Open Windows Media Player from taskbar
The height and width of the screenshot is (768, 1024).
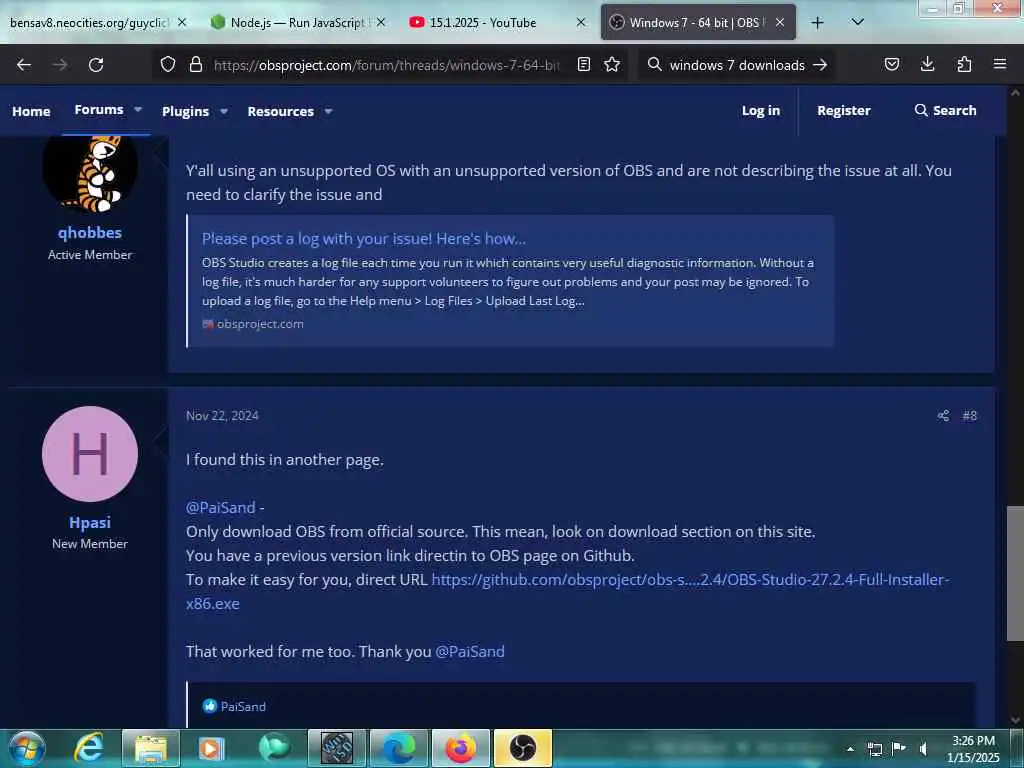tap(212, 748)
